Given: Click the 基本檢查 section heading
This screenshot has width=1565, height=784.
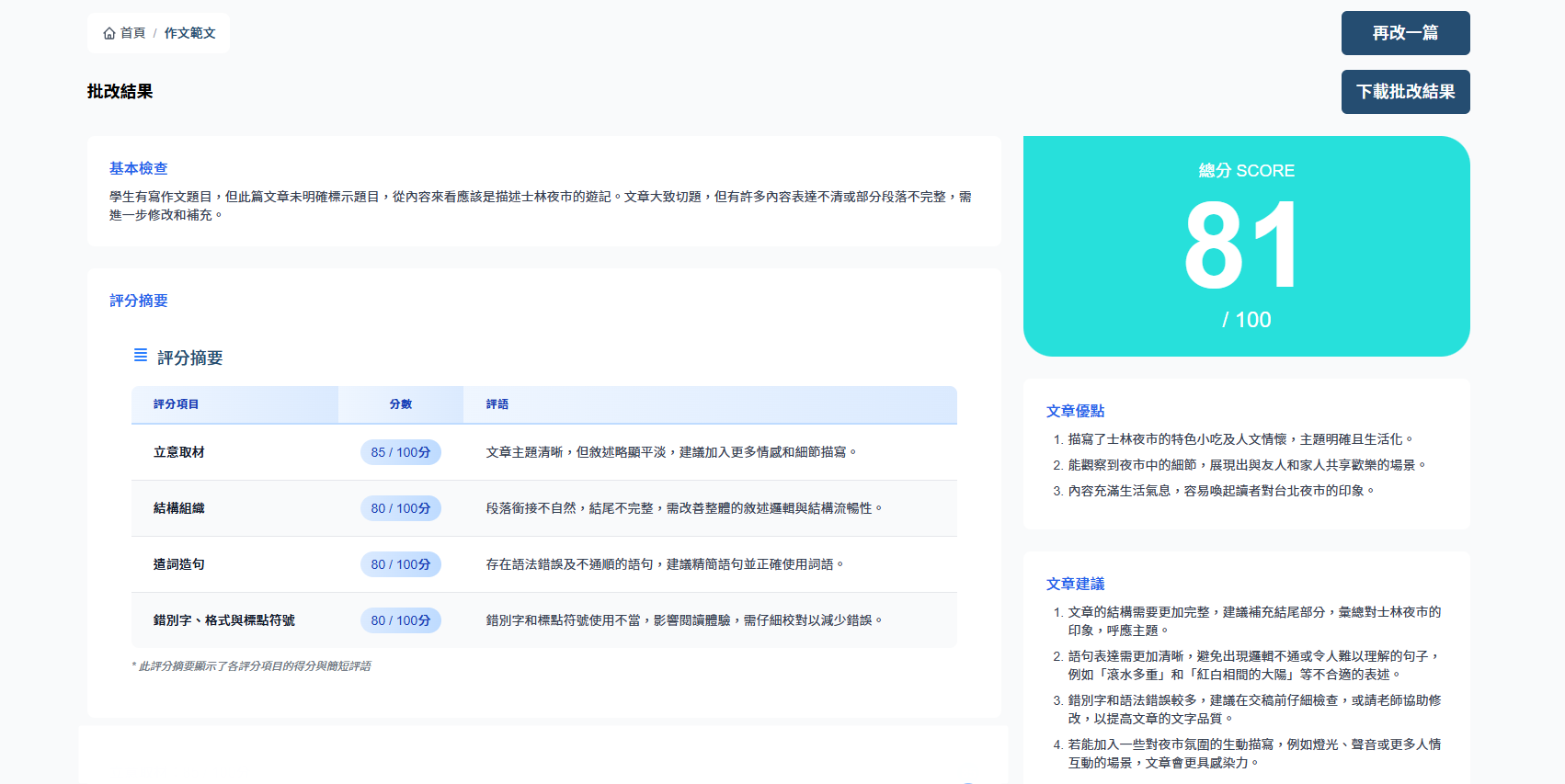Looking at the screenshot, I should click(x=138, y=168).
